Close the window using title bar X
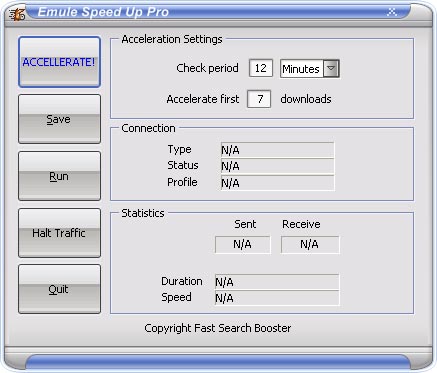Screen dimensions: 437x373 tap(392, 12)
